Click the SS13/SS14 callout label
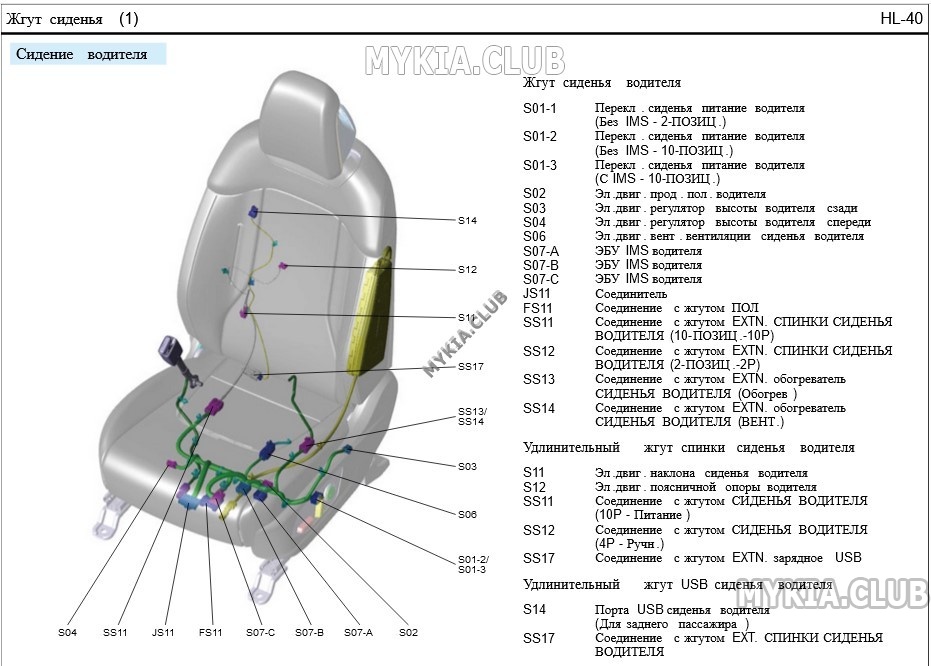 [x=472, y=417]
